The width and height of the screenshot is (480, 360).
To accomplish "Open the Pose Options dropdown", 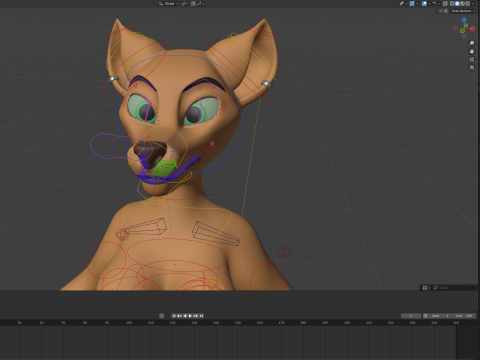I will [x=463, y=11].
